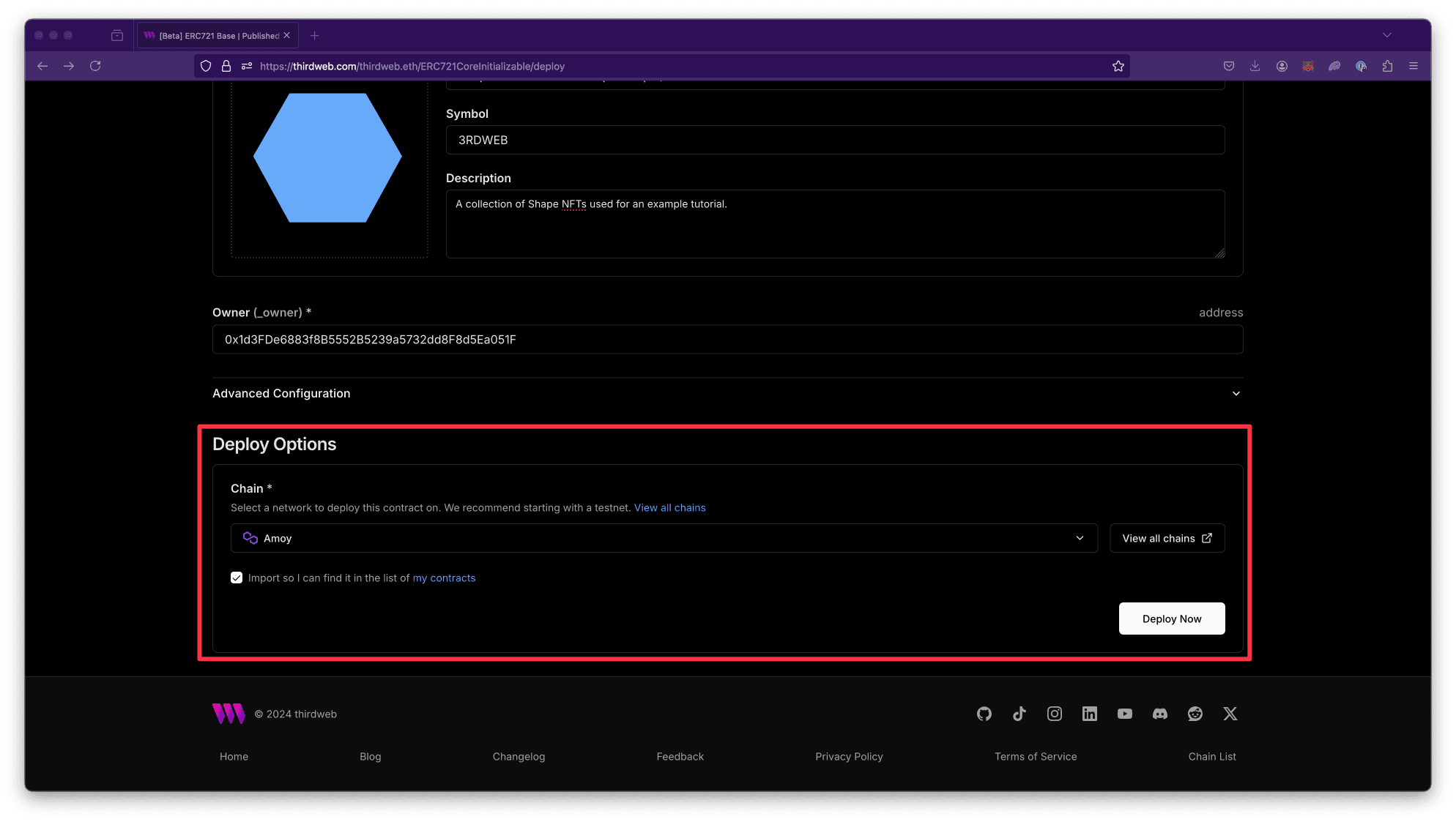Open the X (Twitter) footer icon
Image resolution: width=1456 pixels, height=822 pixels.
[x=1230, y=714]
